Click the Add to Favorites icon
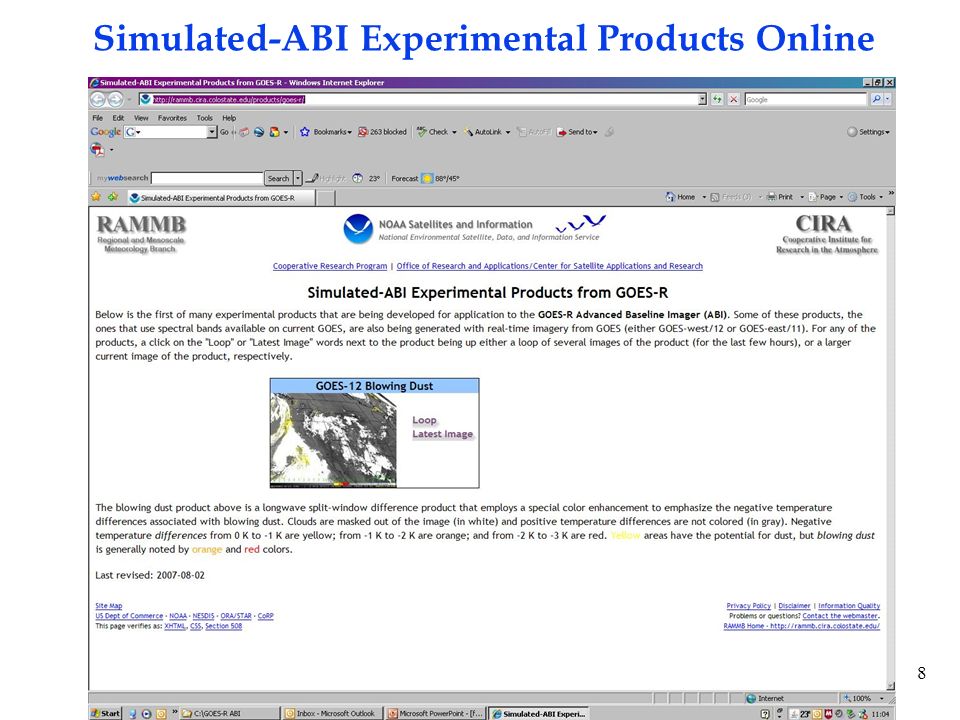The image size is (960, 720). [x=113, y=197]
